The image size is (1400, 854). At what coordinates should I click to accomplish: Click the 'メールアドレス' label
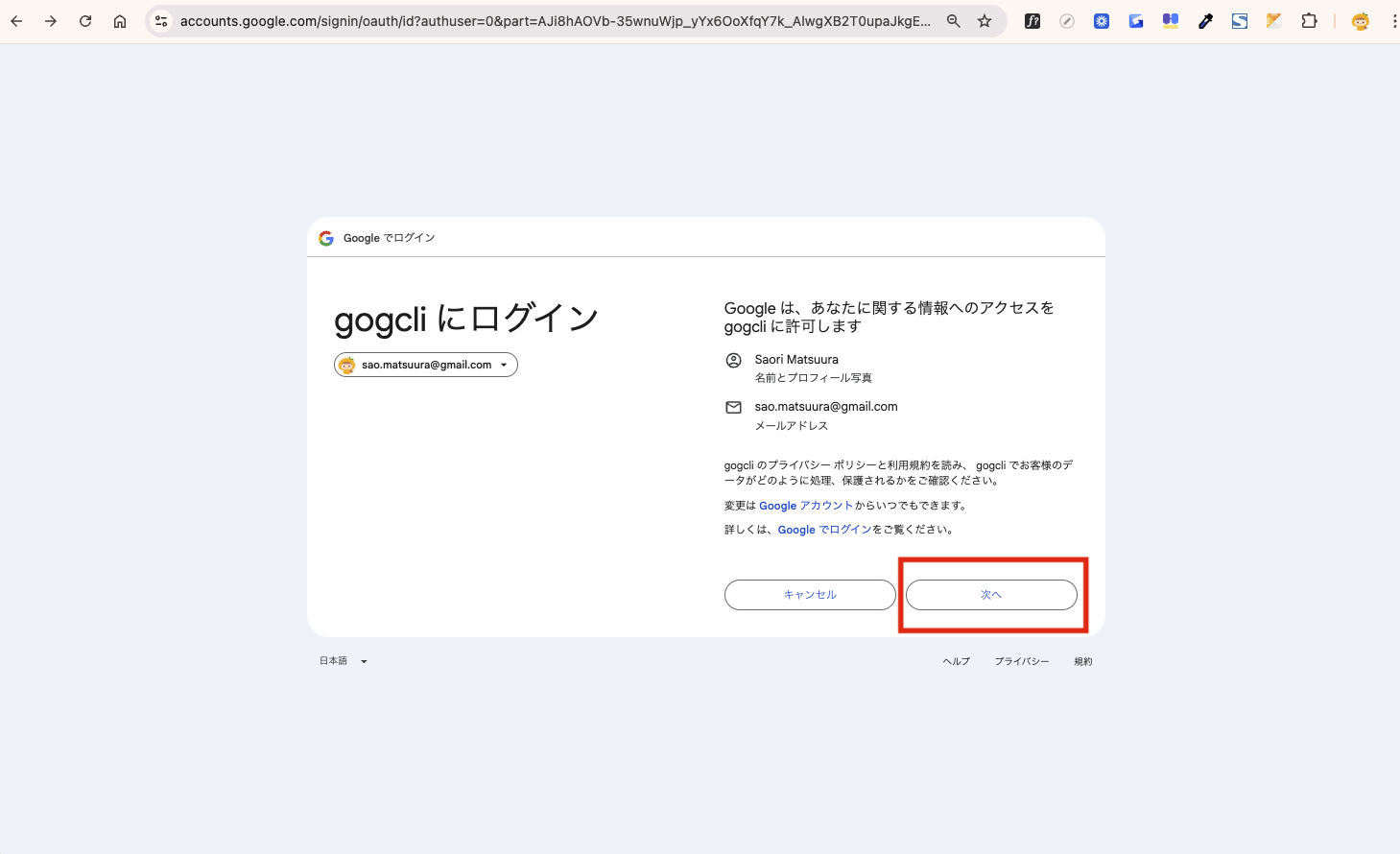point(791,426)
